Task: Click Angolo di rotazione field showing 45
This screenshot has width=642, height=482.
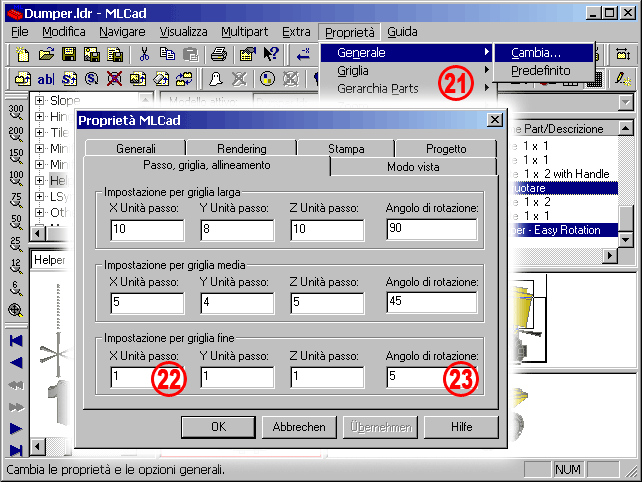Action: click(x=432, y=302)
